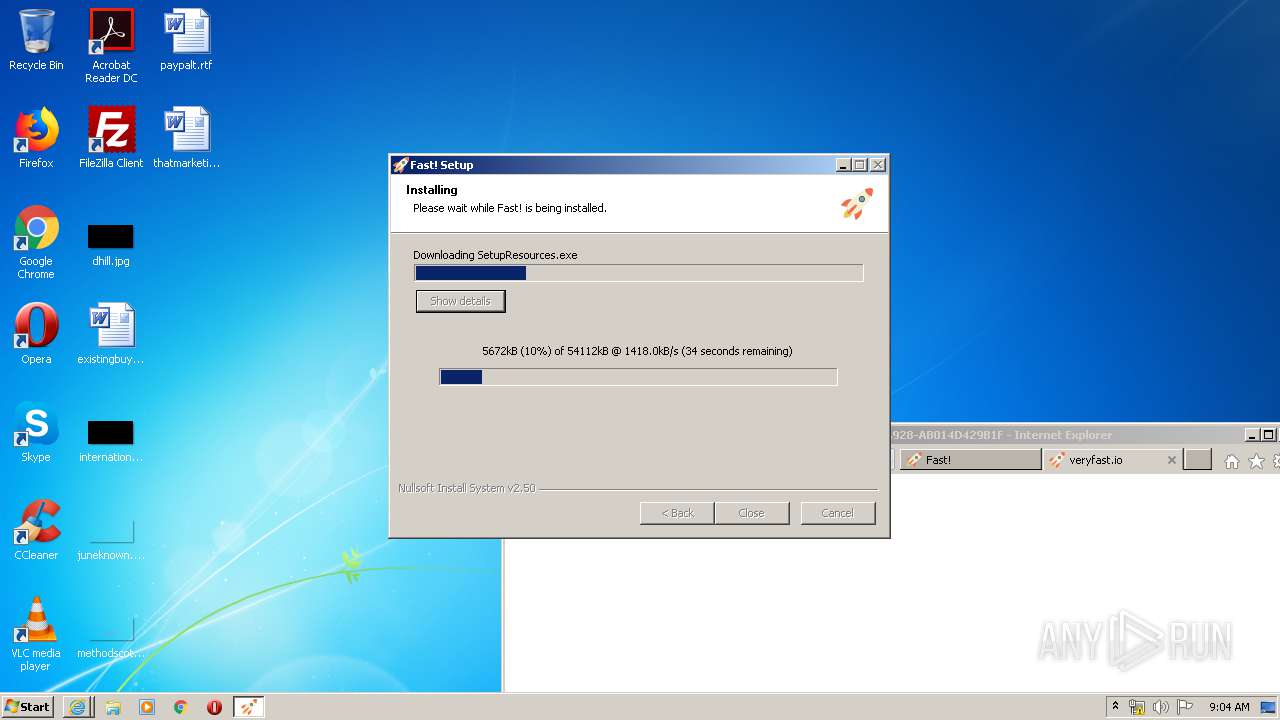Click the lower download progress bar showing 10%
This screenshot has height=720, width=1280.
638,377
